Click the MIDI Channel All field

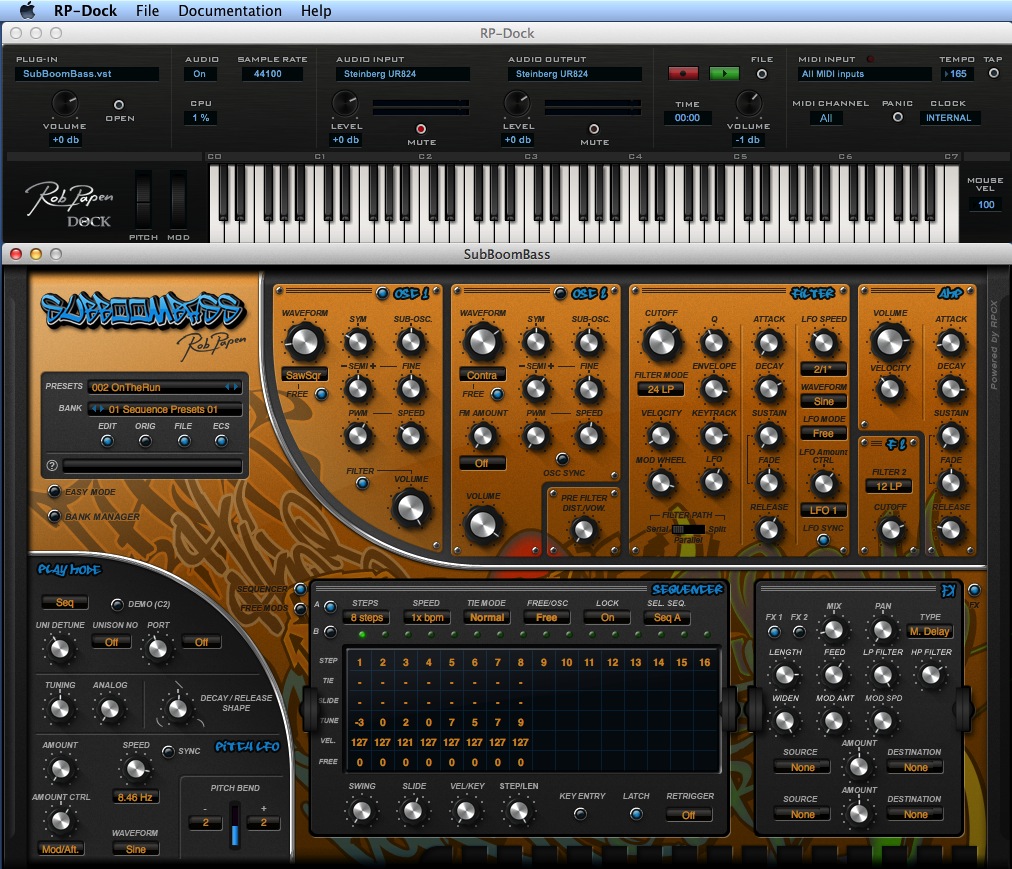[825, 118]
